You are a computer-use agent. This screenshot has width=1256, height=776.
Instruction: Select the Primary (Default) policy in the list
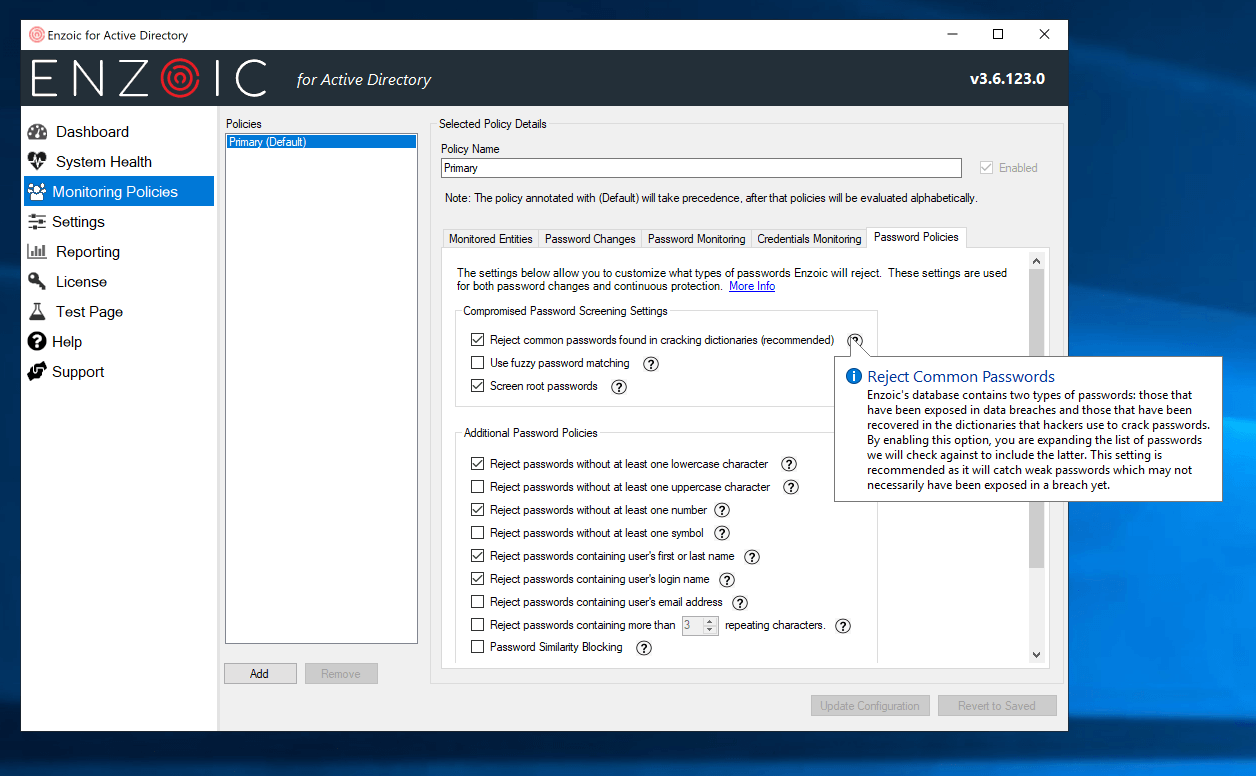[320, 142]
